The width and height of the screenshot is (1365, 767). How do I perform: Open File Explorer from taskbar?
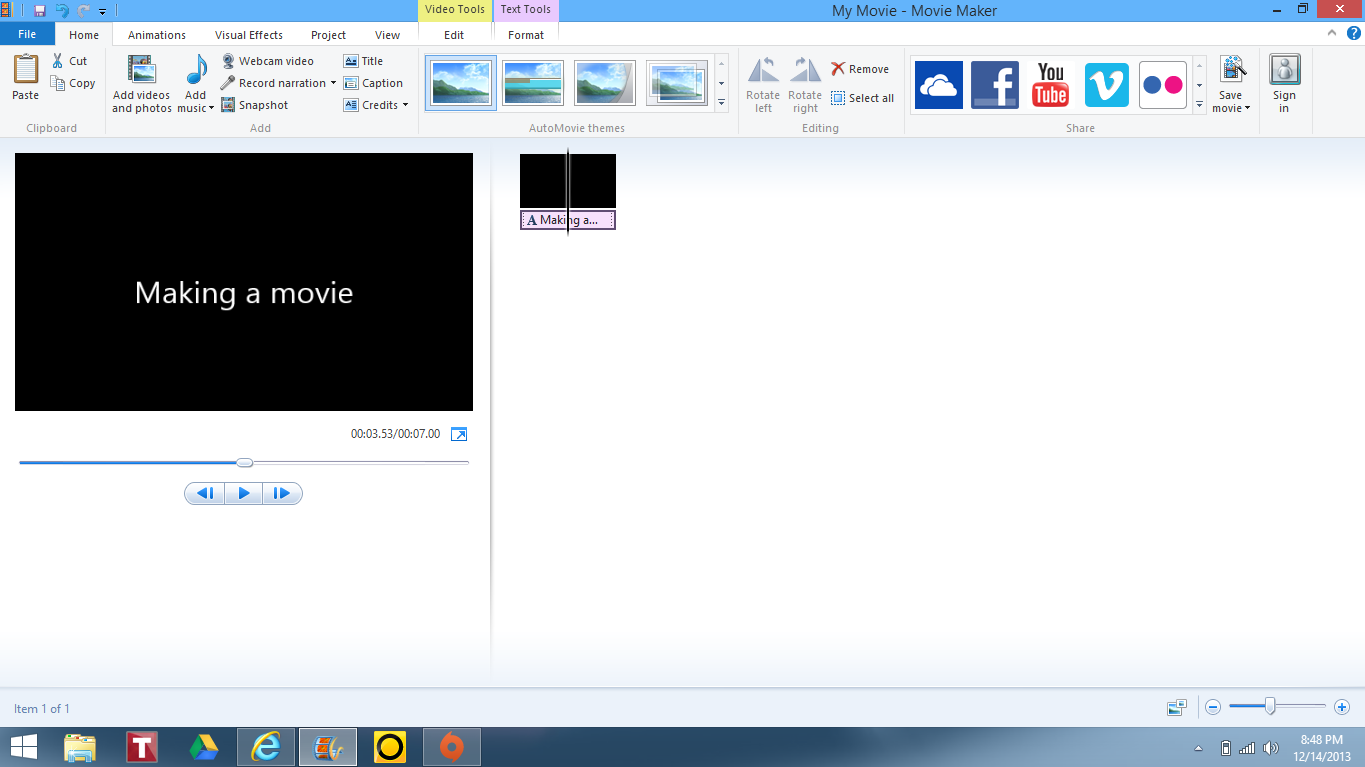pos(80,747)
